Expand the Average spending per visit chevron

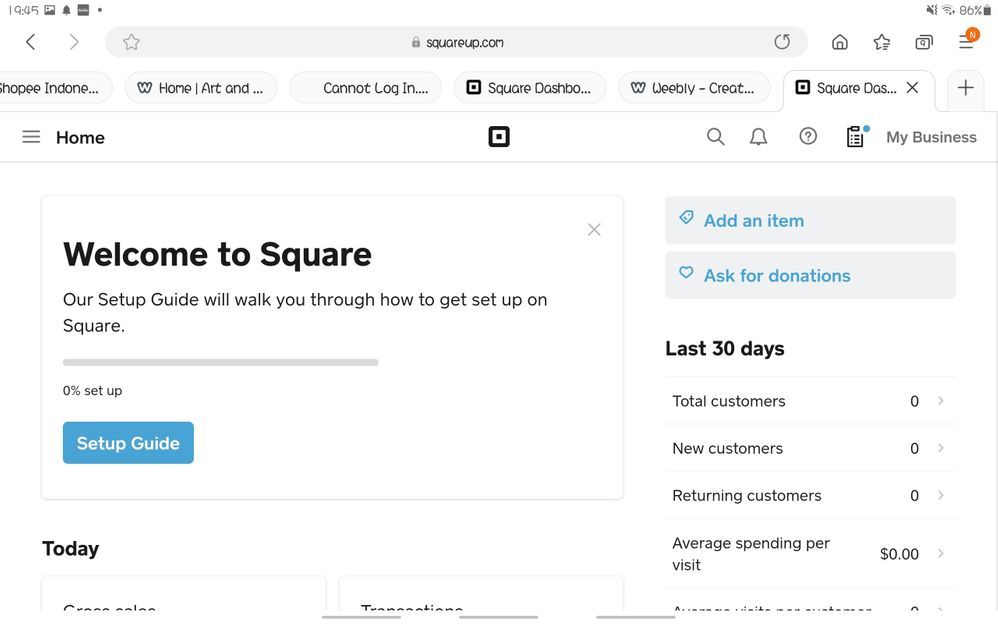pyautogui.click(x=941, y=553)
